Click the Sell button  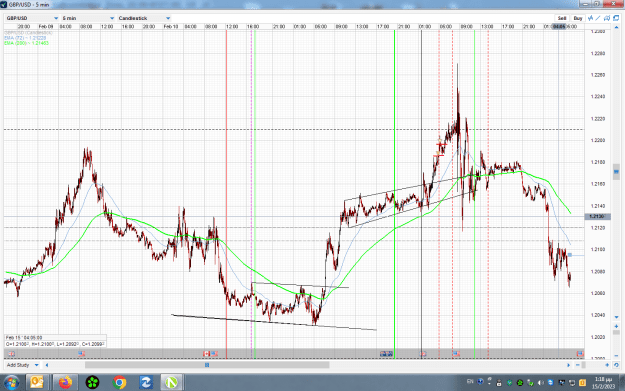click(562, 18)
